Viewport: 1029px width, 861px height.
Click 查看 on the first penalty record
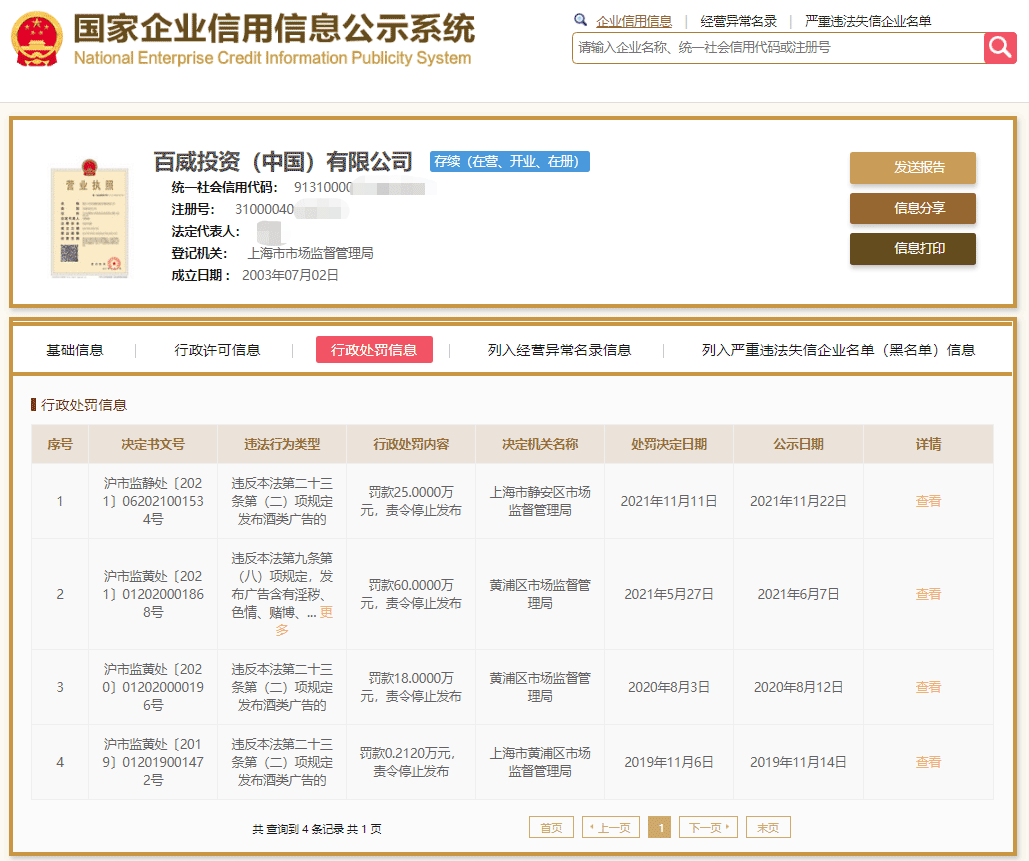click(x=927, y=501)
